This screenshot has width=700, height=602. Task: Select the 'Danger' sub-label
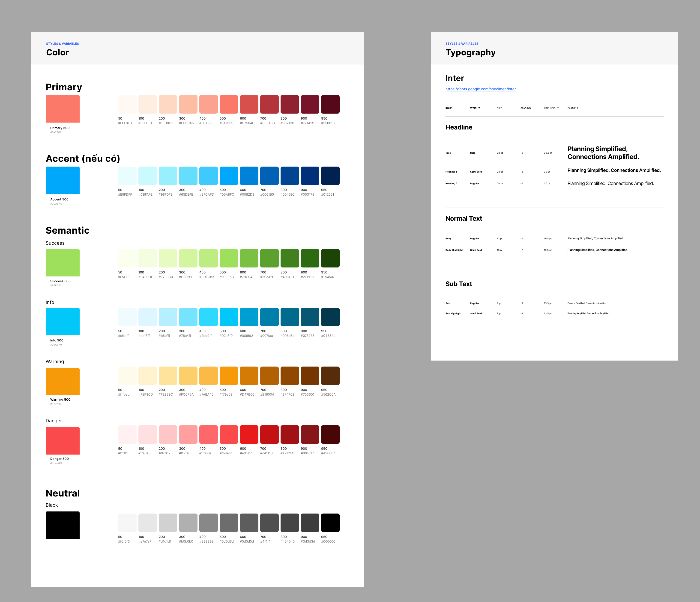tap(53, 420)
